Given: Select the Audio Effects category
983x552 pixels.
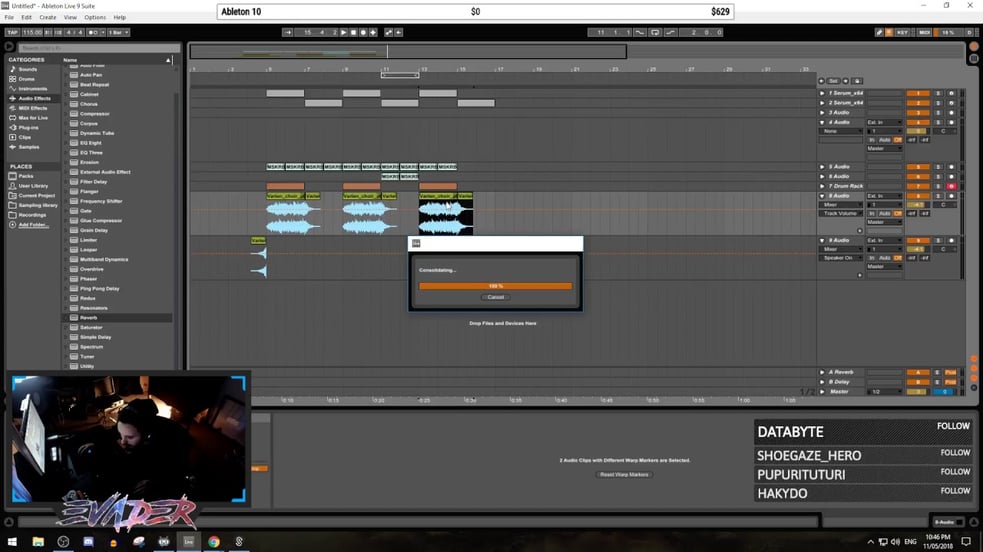Looking at the screenshot, I should click(x=34, y=98).
